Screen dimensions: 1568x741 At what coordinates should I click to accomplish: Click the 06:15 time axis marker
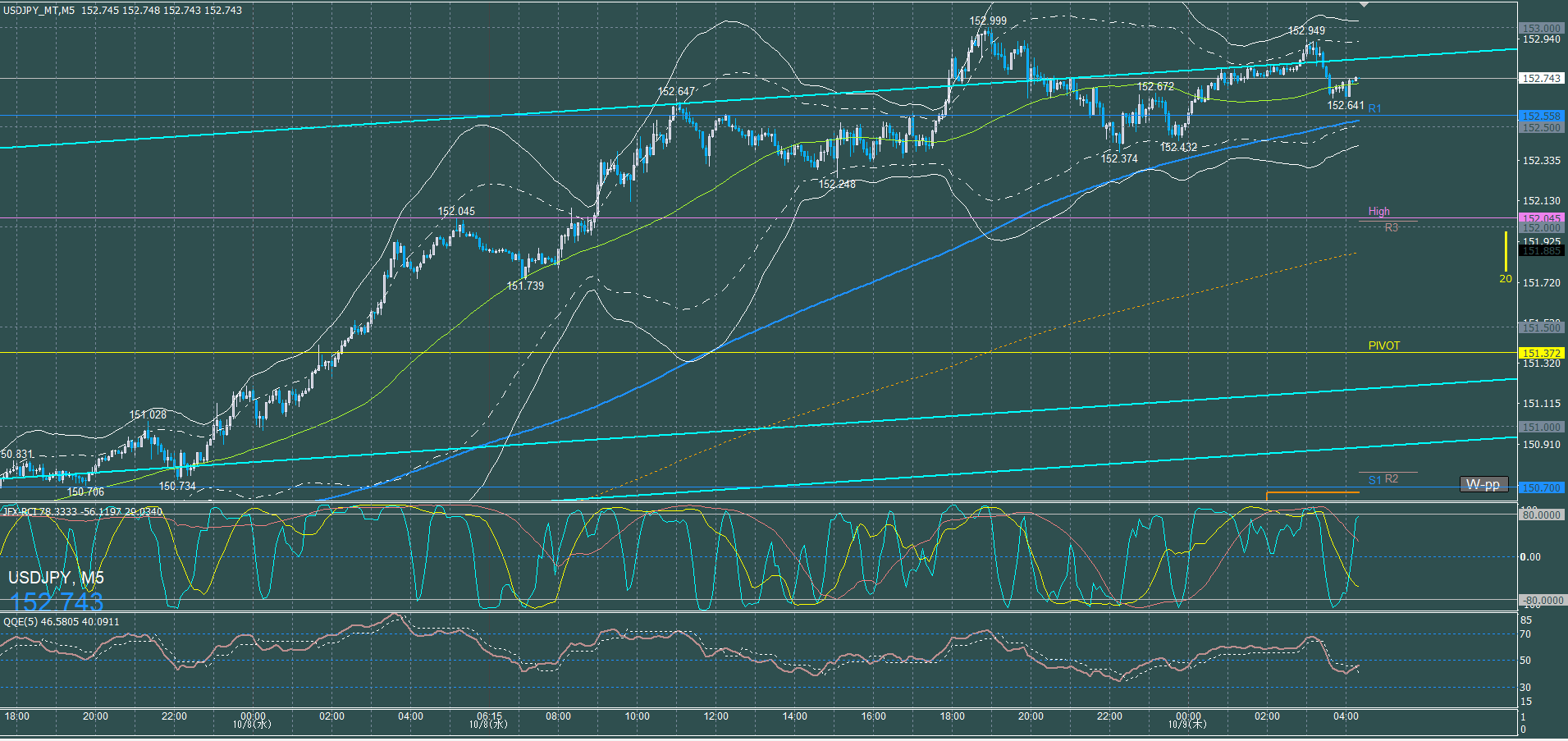point(489,716)
